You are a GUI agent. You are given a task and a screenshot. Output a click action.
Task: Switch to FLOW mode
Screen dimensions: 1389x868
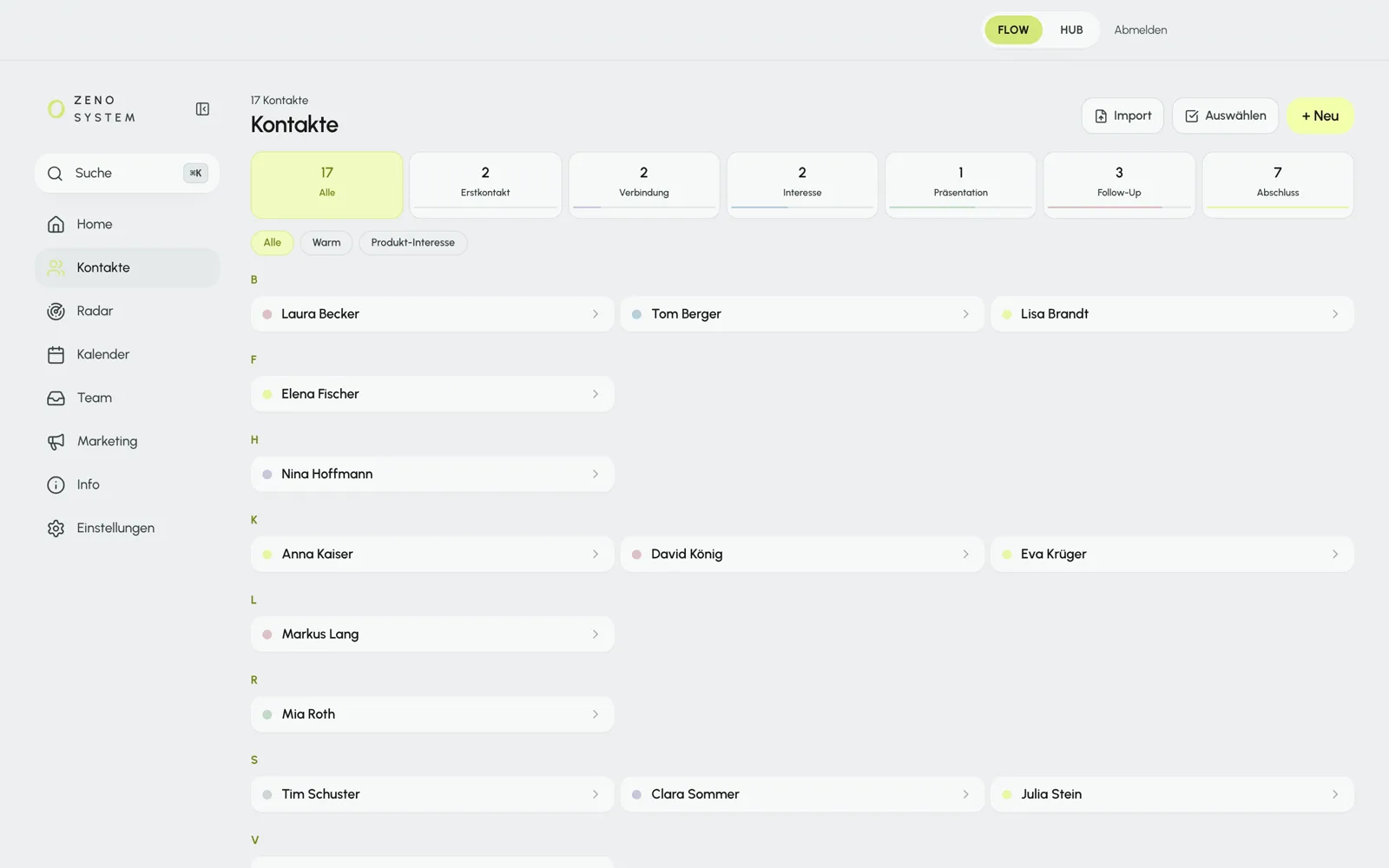click(x=1013, y=30)
